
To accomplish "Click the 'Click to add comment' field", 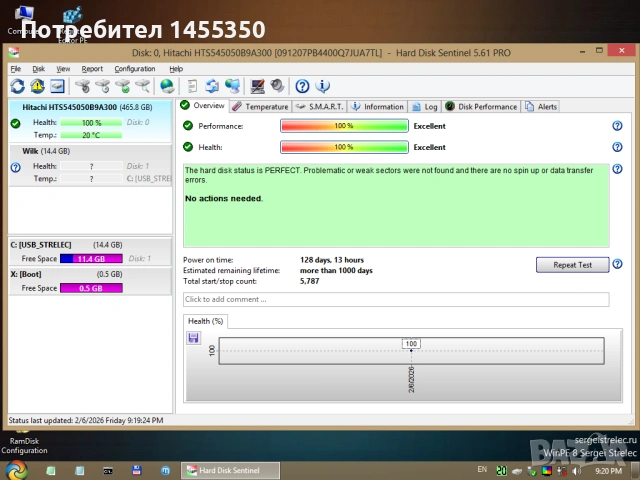I will click(x=396, y=299).
